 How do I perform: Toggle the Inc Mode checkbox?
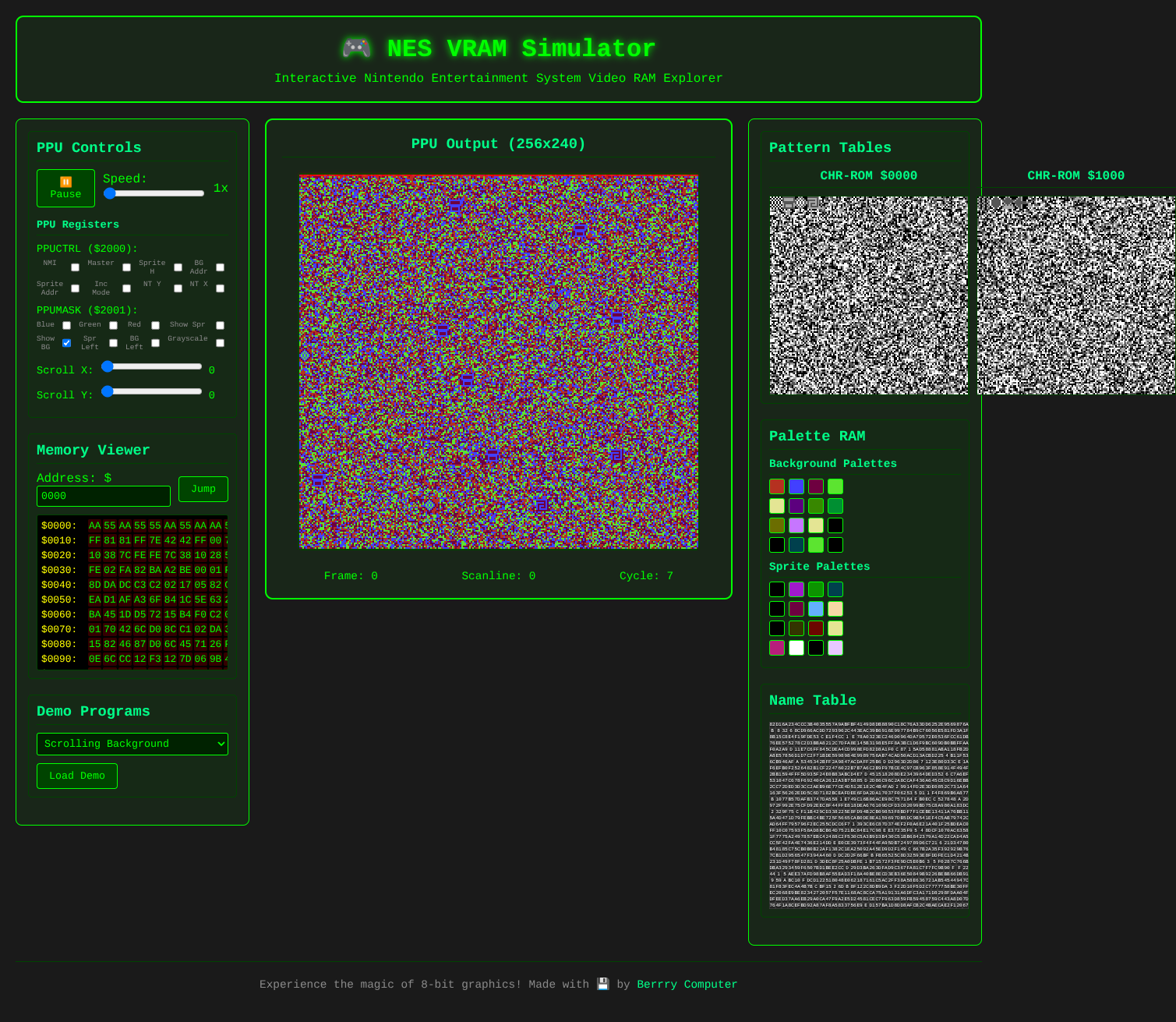(x=126, y=288)
